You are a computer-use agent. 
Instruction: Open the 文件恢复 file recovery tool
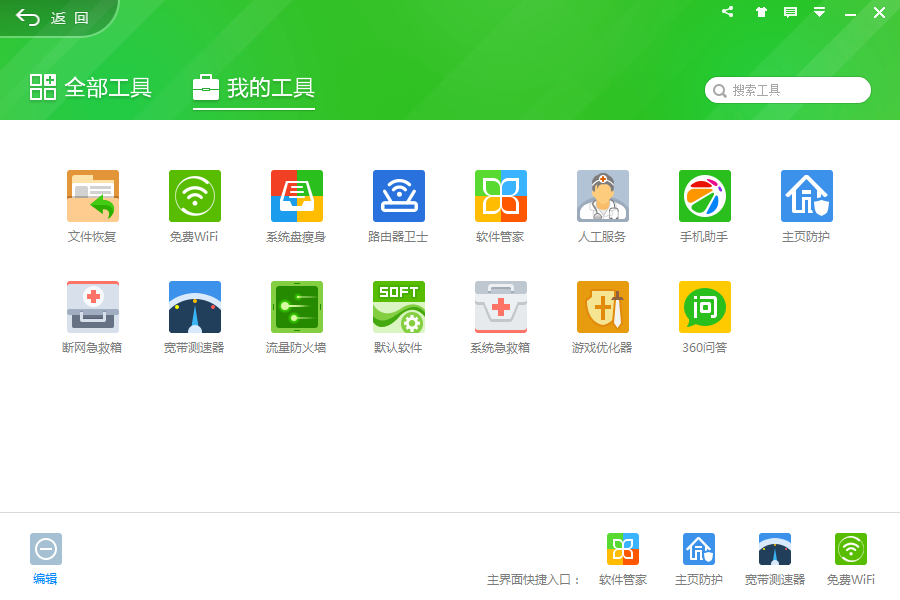[x=92, y=196]
